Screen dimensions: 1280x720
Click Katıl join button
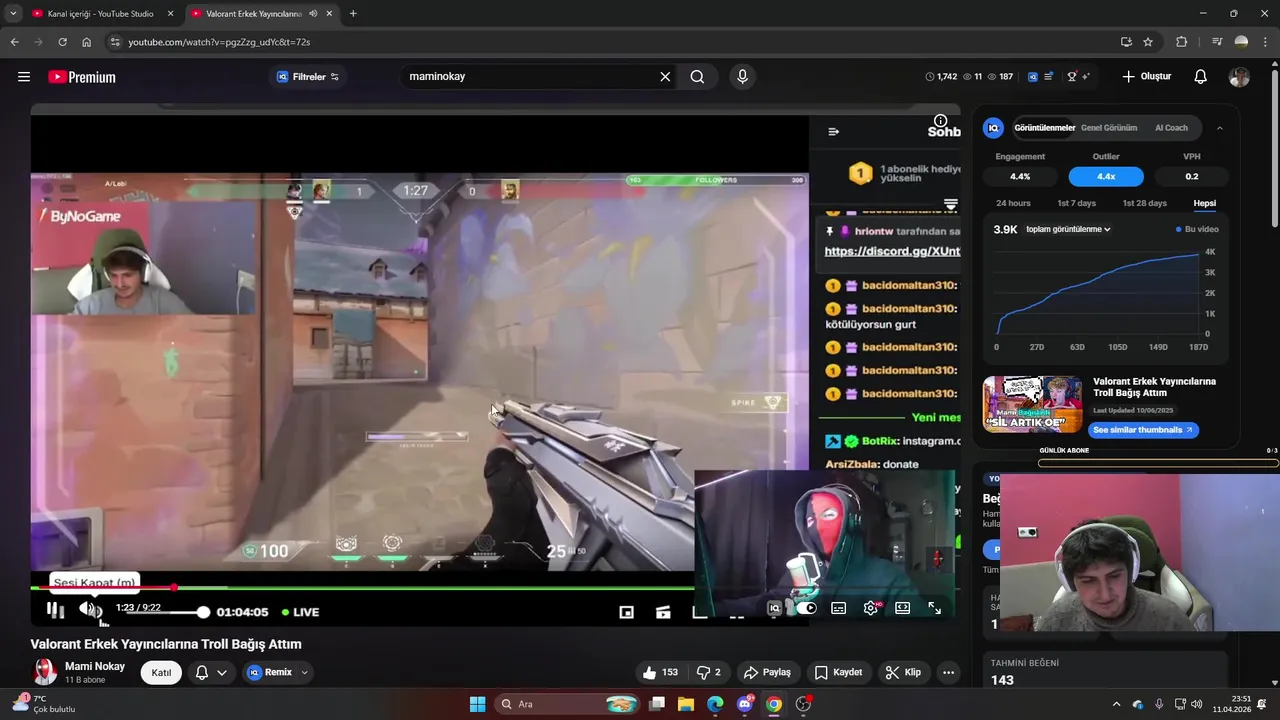pos(161,672)
